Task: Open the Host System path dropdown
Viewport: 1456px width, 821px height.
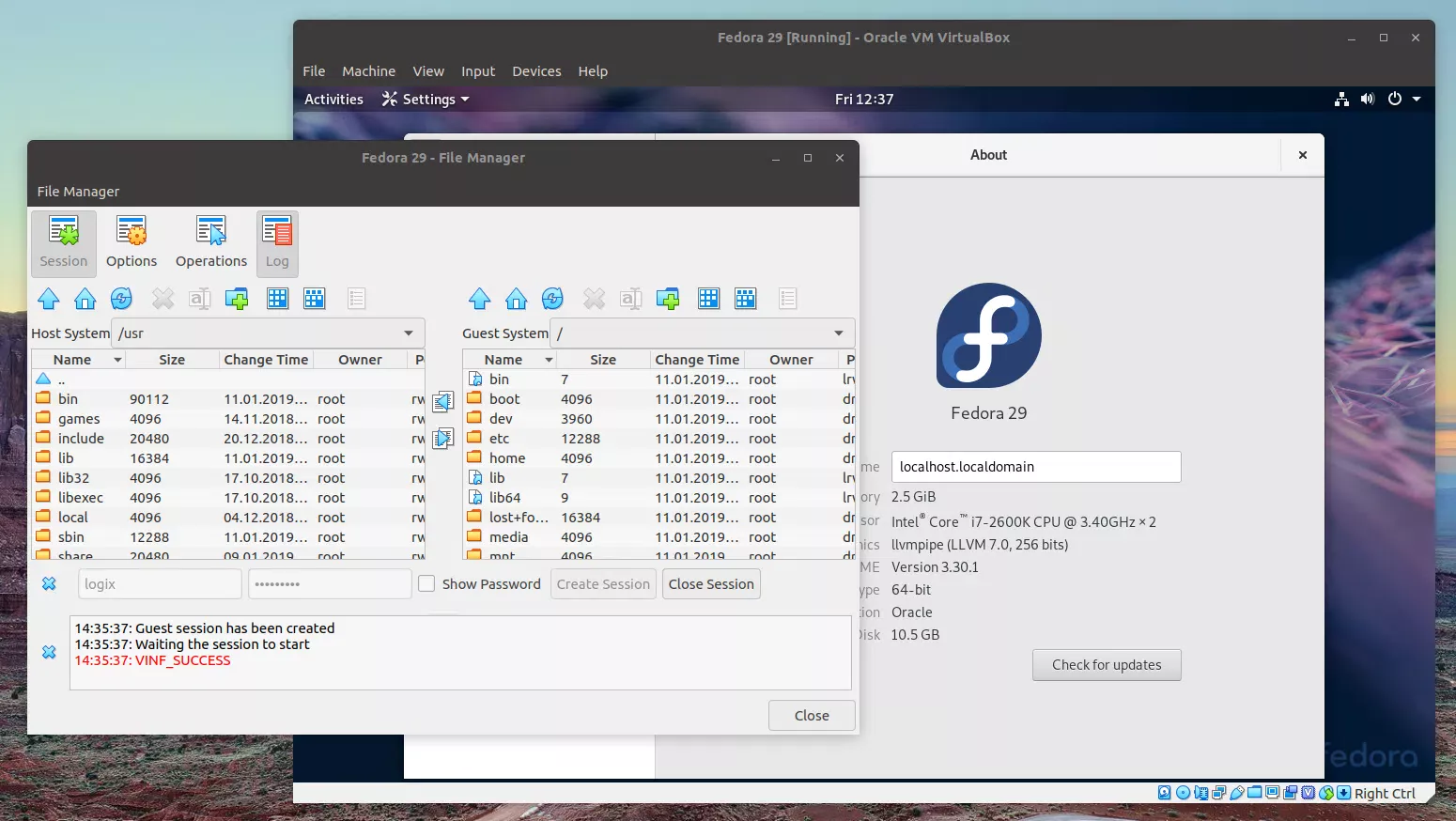Action: 408,333
